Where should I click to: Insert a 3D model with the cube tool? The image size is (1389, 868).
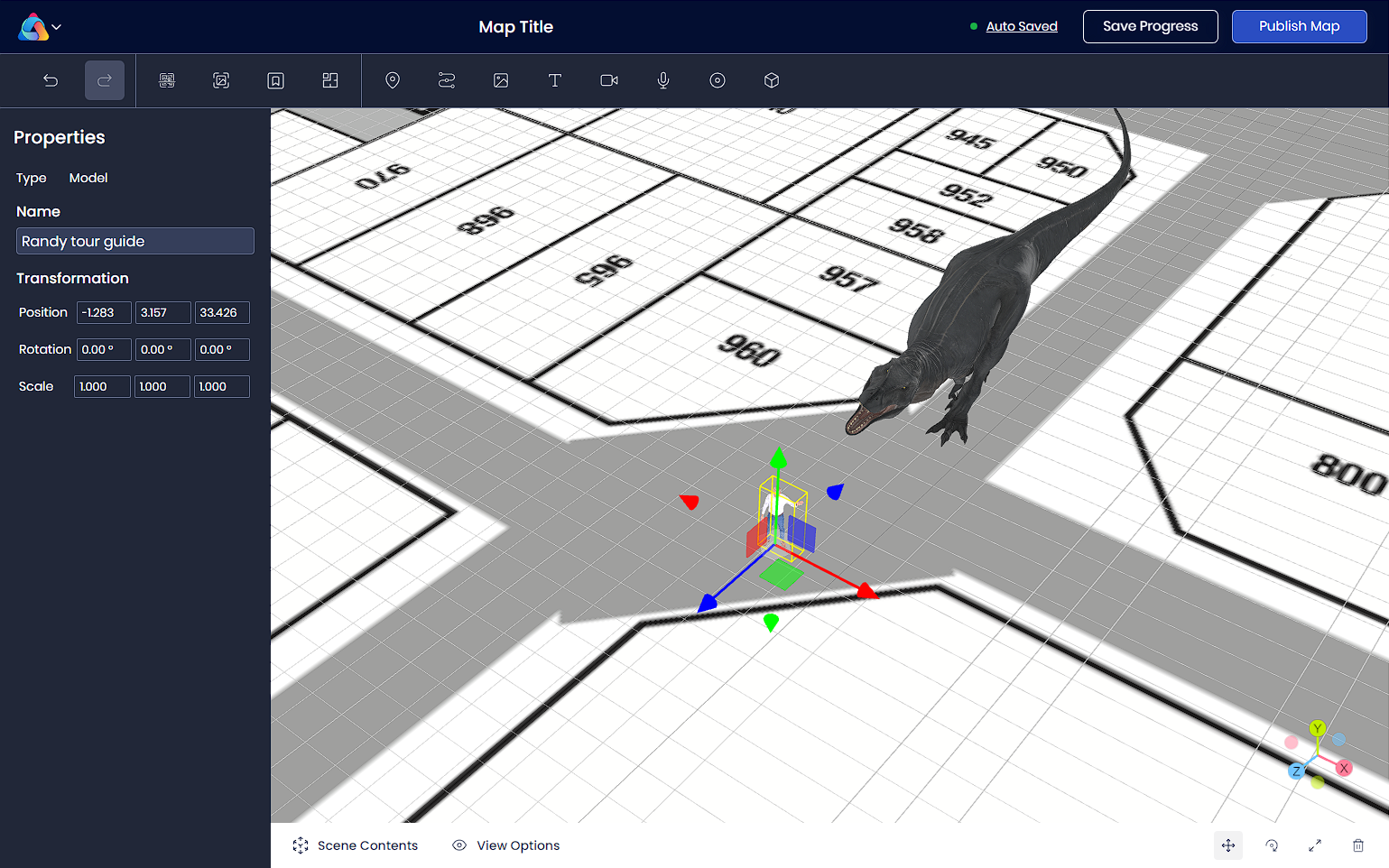(x=772, y=80)
